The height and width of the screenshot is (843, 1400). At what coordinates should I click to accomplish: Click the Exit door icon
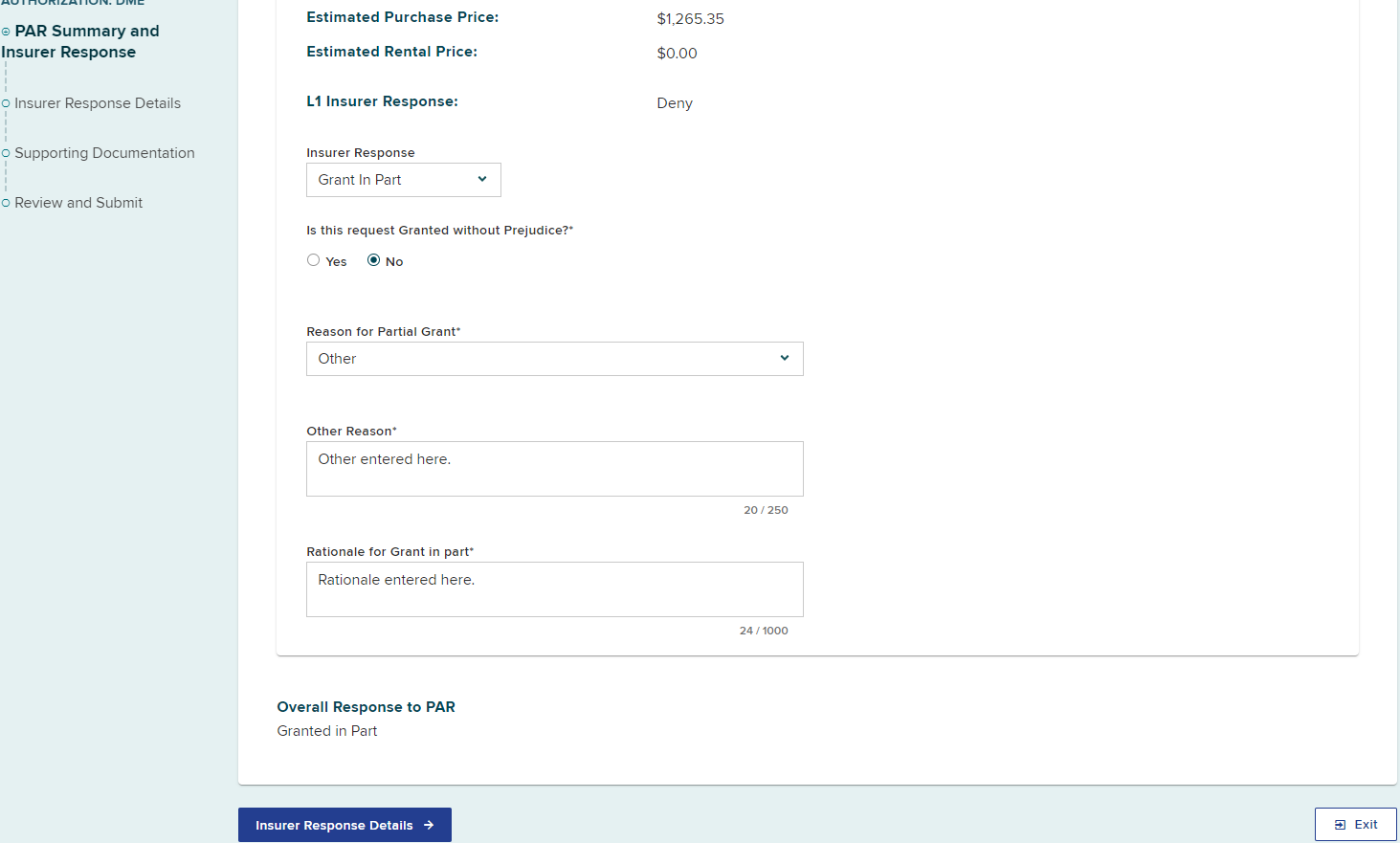1340,825
